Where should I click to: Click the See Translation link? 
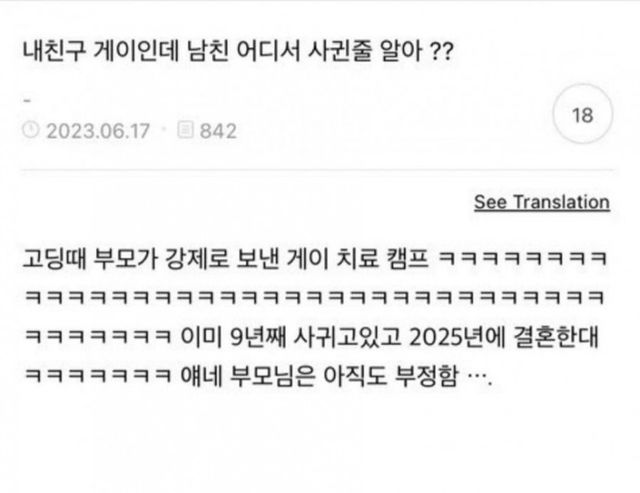(542, 202)
